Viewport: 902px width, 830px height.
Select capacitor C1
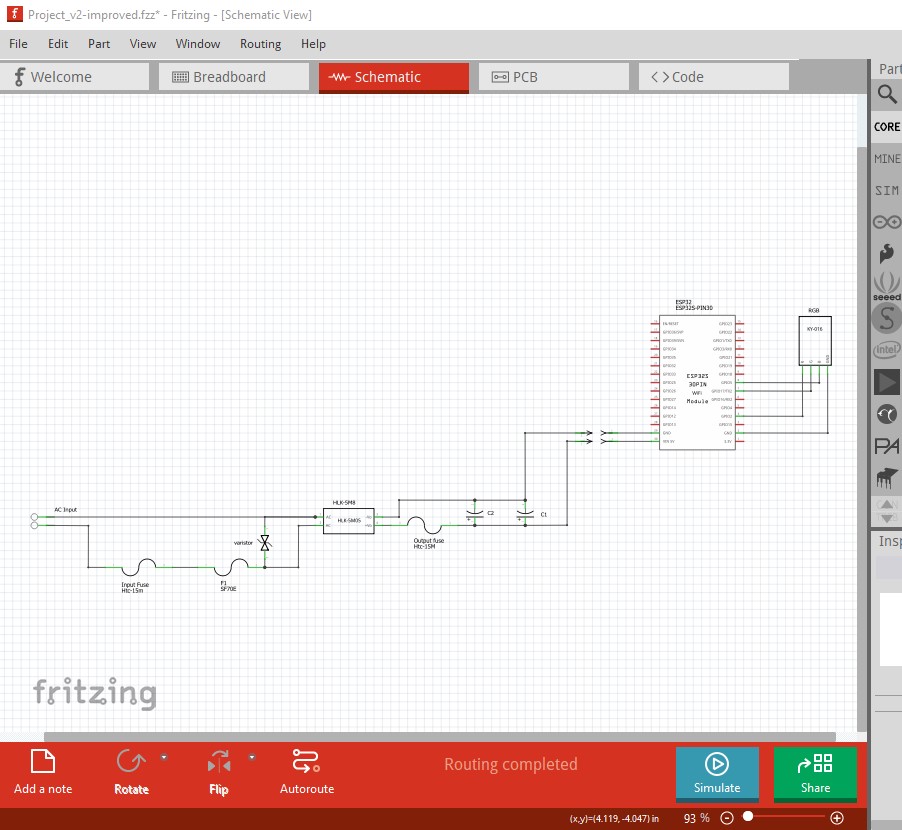click(525, 513)
